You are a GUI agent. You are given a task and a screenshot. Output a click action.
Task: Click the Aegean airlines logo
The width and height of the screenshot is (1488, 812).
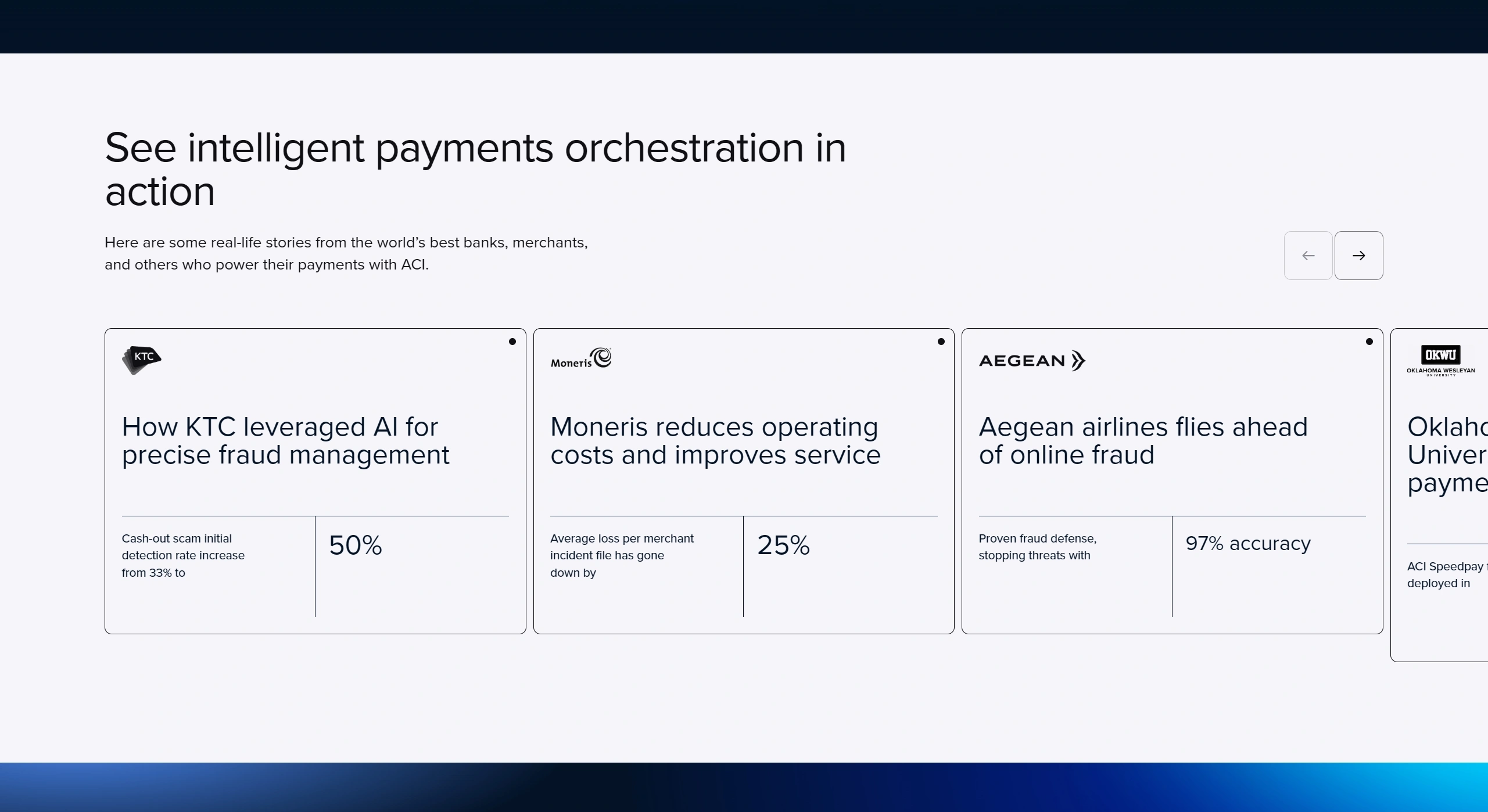pyautogui.click(x=1031, y=361)
